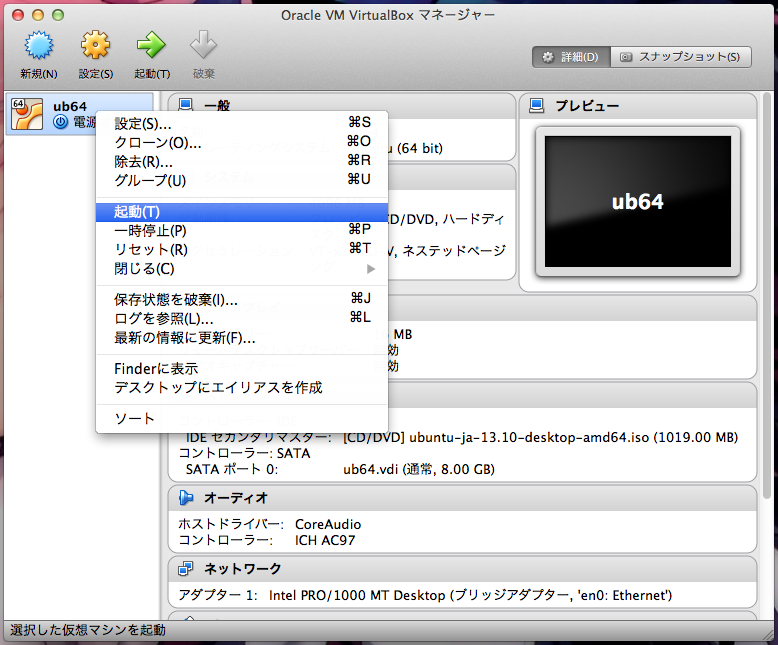Click the ub64 preview thumbnail
This screenshot has width=778, height=645.
click(638, 201)
